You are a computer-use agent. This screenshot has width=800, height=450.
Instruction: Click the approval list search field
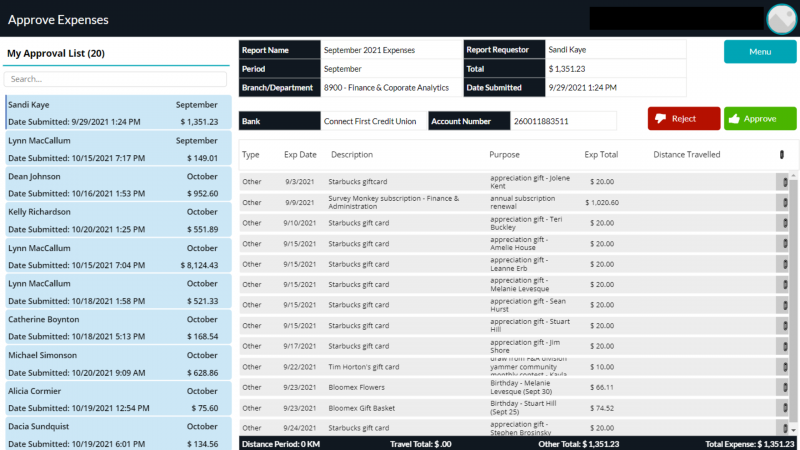[x=115, y=79]
